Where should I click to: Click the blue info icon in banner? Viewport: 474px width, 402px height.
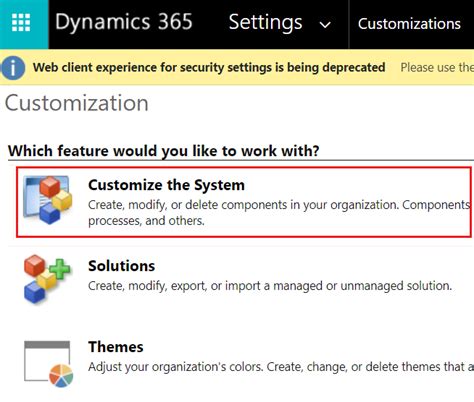pyautogui.click(x=13, y=68)
